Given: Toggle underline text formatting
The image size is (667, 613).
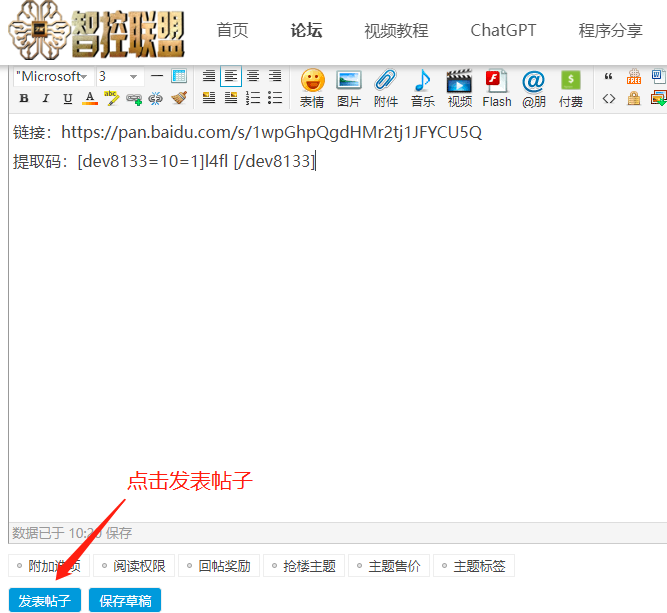Looking at the screenshot, I should [67, 98].
